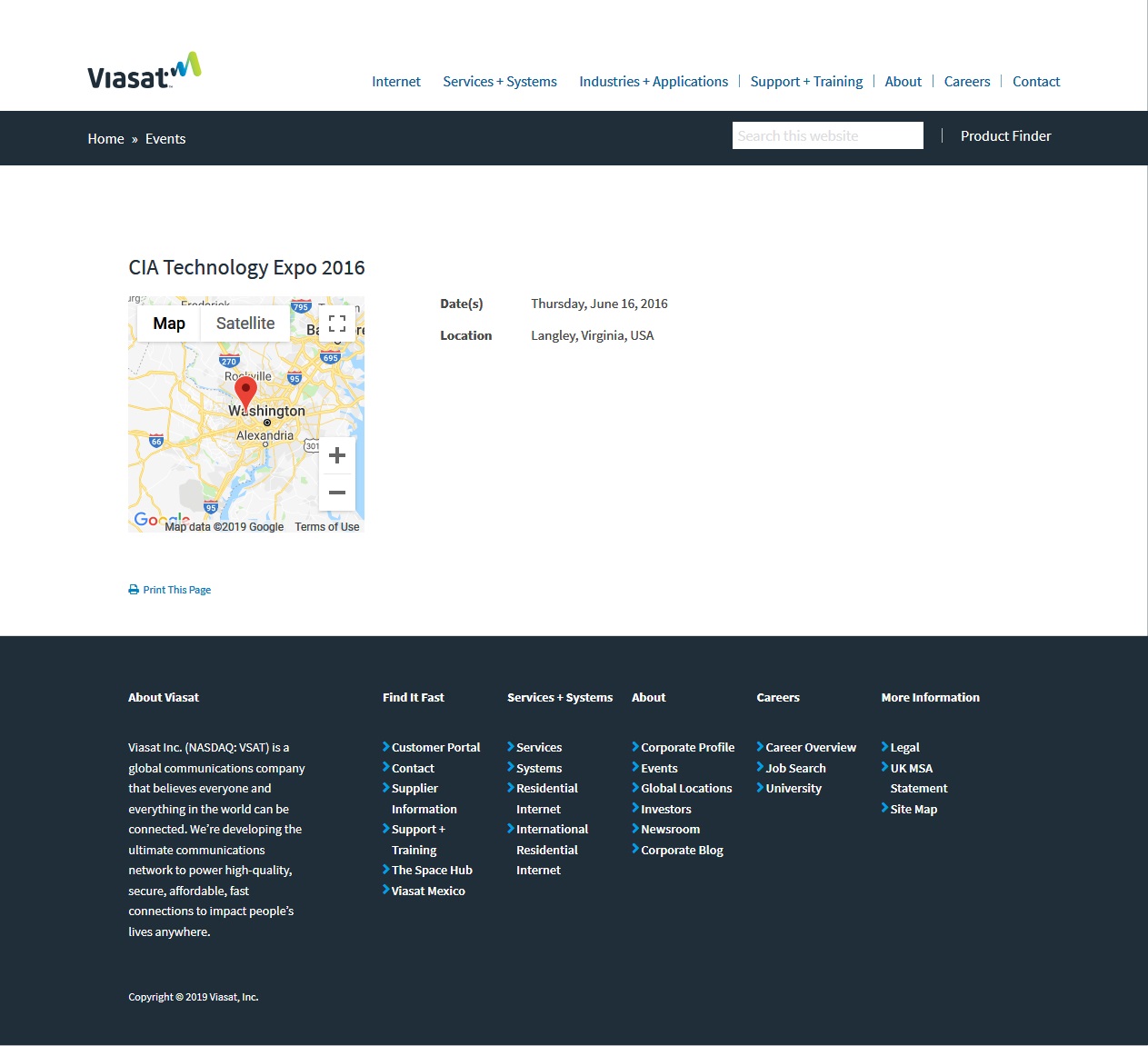This screenshot has height=1046, width=1148.
Task: Focus the Search this website field
Action: pyautogui.click(x=828, y=135)
